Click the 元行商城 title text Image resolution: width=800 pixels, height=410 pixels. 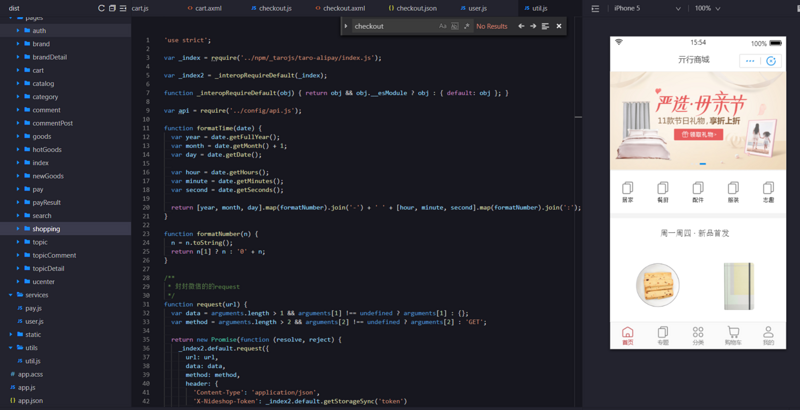(x=693, y=60)
